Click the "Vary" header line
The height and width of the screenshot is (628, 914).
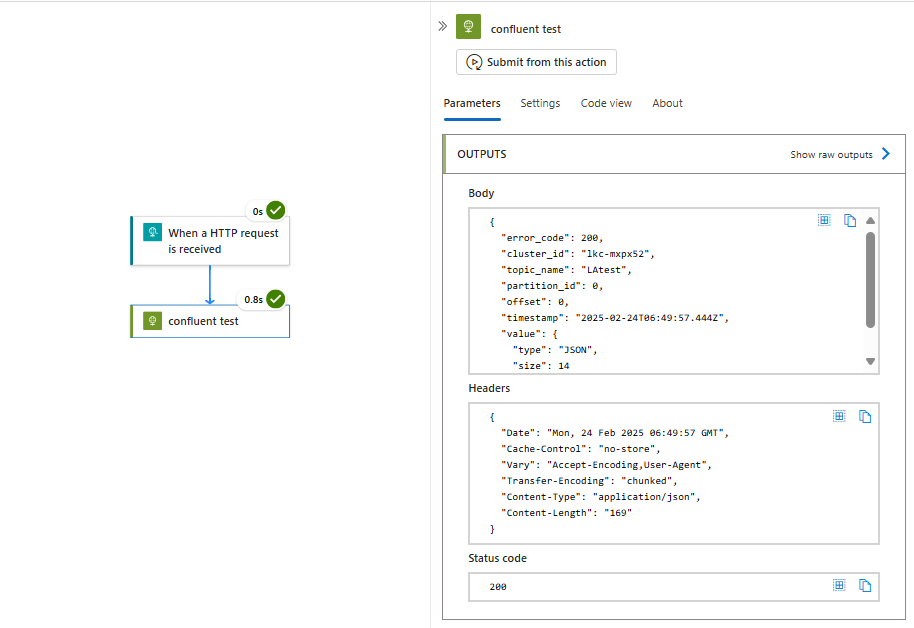pyautogui.click(x=606, y=465)
